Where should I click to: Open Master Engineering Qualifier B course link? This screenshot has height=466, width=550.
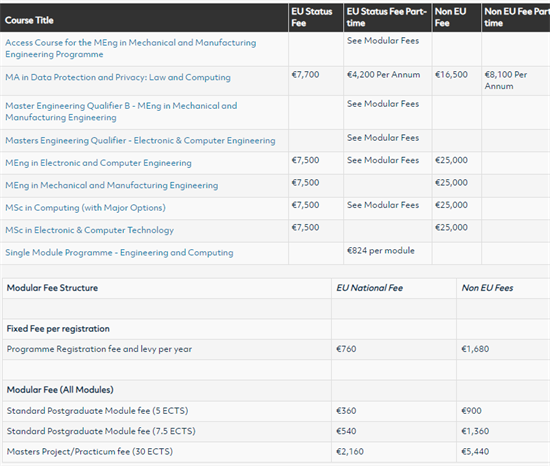point(121,112)
